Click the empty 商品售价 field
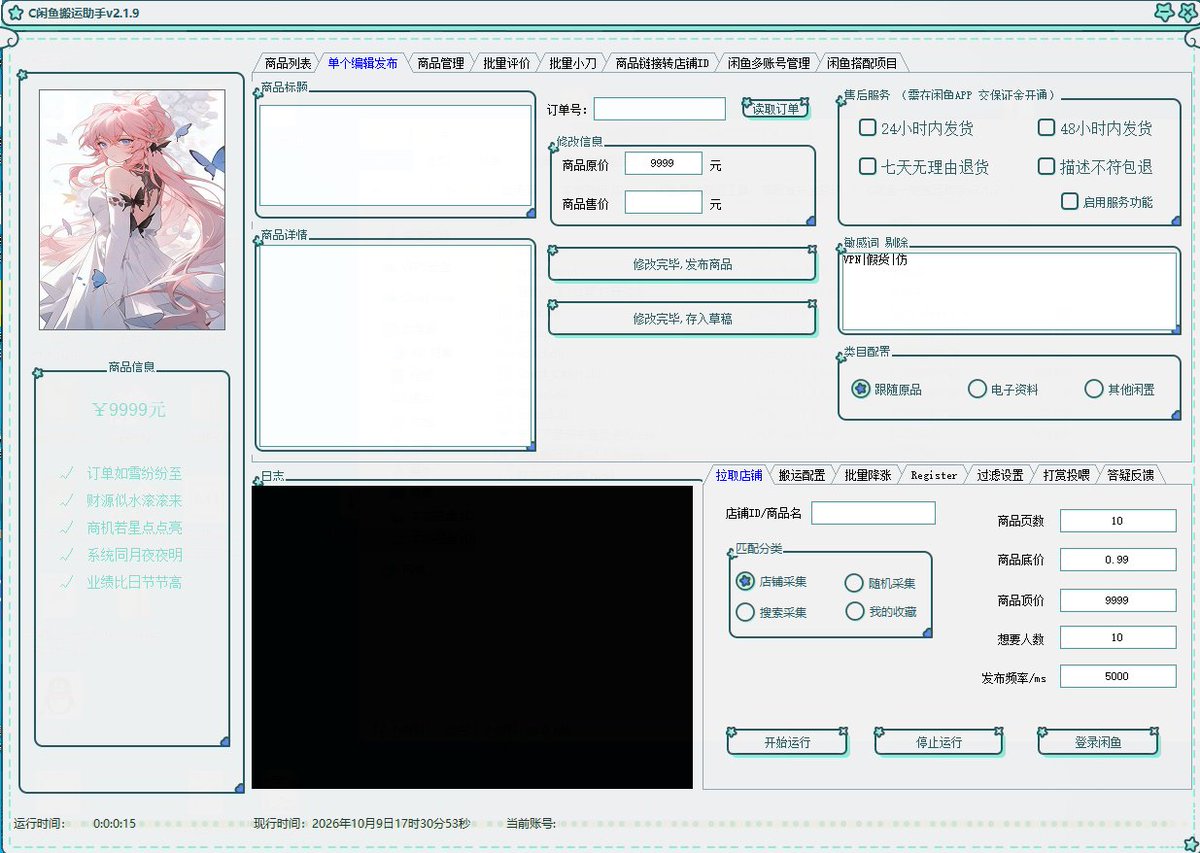 pos(663,202)
